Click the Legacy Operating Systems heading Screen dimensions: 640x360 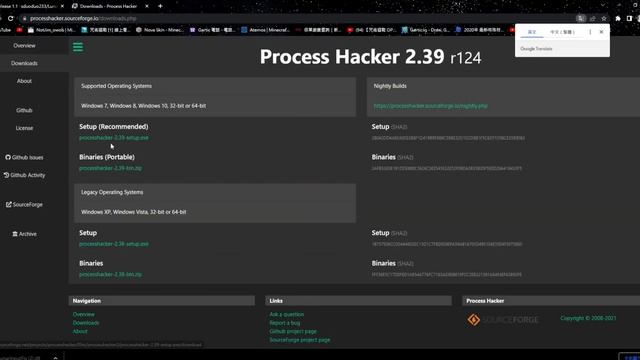(x=112, y=192)
